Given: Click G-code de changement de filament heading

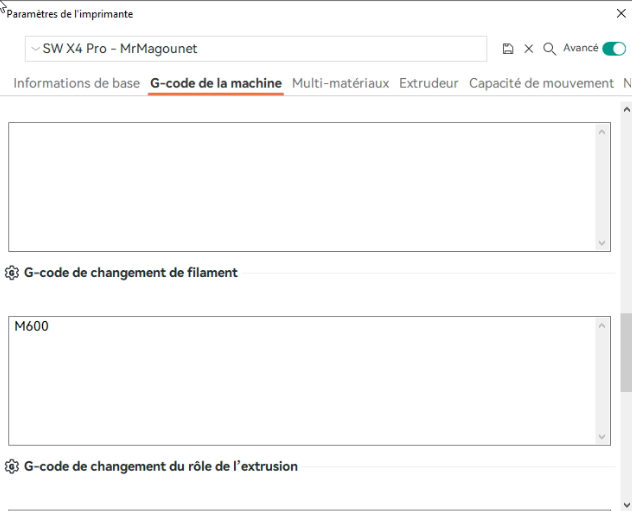Looking at the screenshot, I should pyautogui.click(x=131, y=273).
